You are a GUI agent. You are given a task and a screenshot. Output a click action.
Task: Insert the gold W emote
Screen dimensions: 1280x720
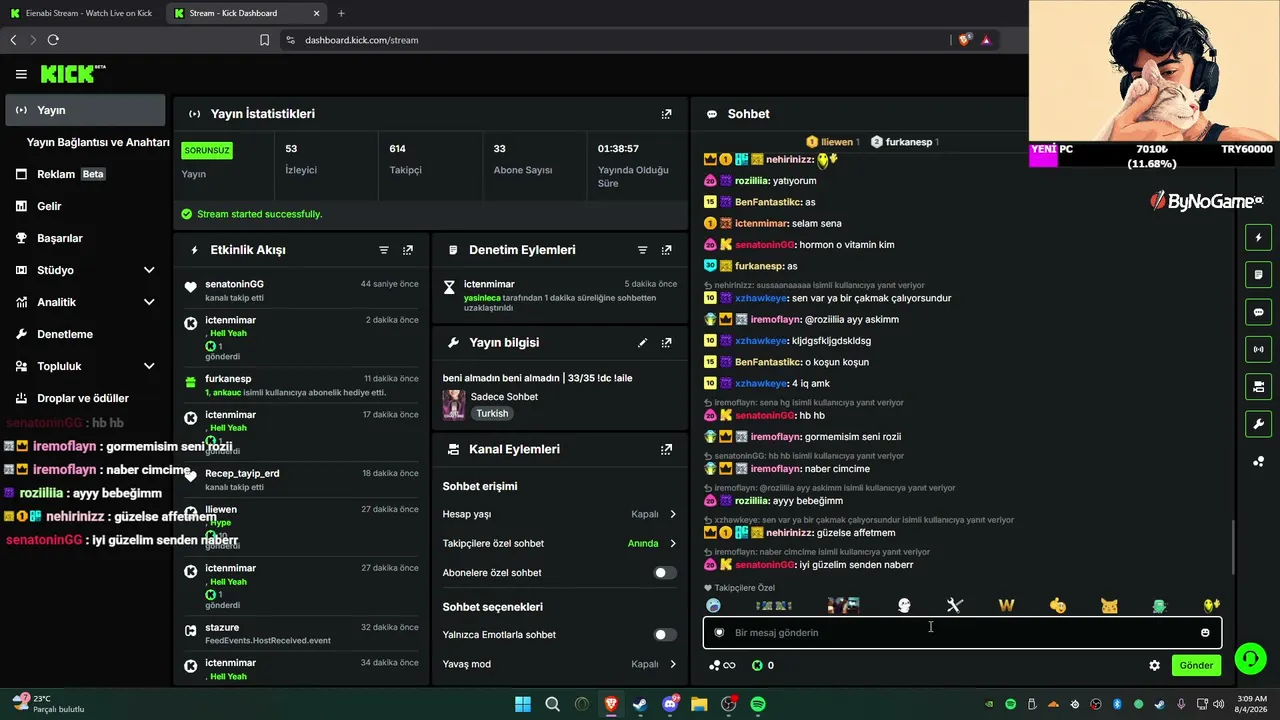pos(1006,606)
